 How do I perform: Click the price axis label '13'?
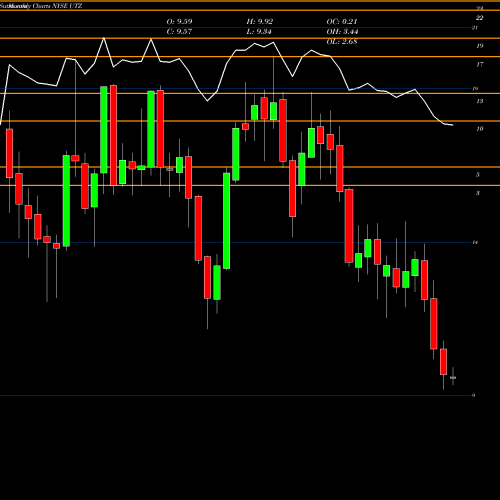tap(479, 101)
